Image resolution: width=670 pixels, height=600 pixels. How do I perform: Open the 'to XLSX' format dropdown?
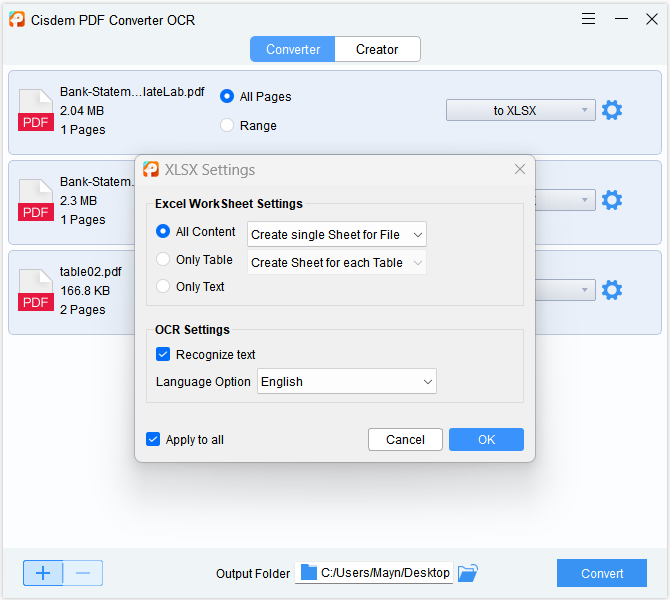(520, 110)
